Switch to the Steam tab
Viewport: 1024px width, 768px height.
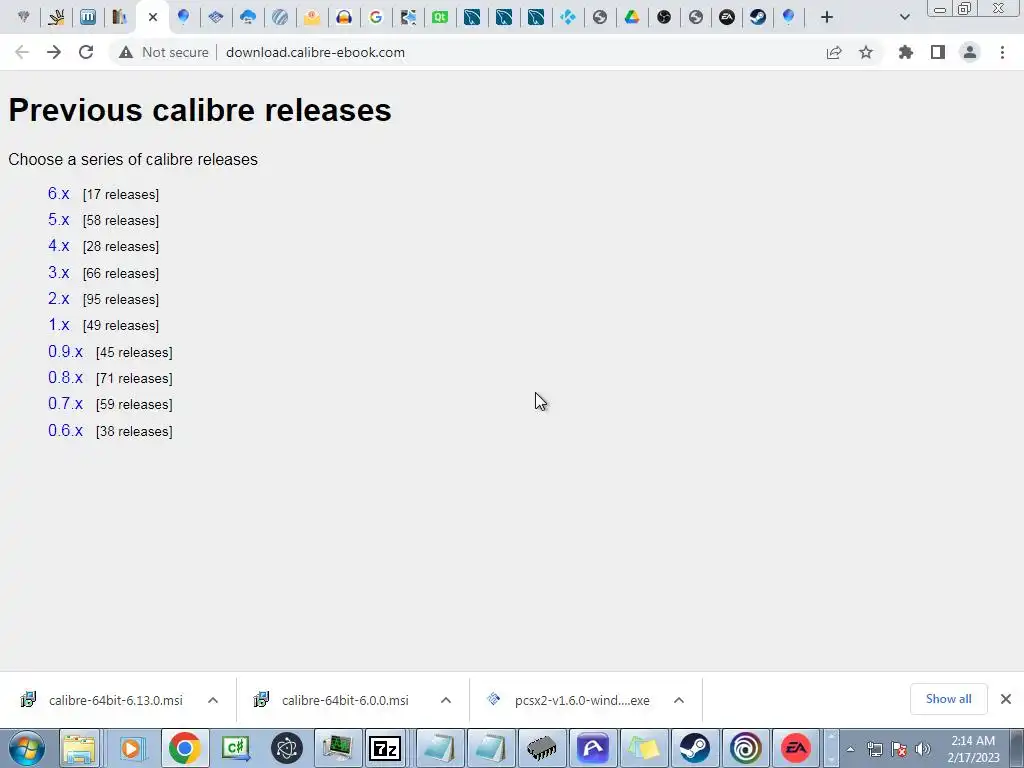pos(758,17)
